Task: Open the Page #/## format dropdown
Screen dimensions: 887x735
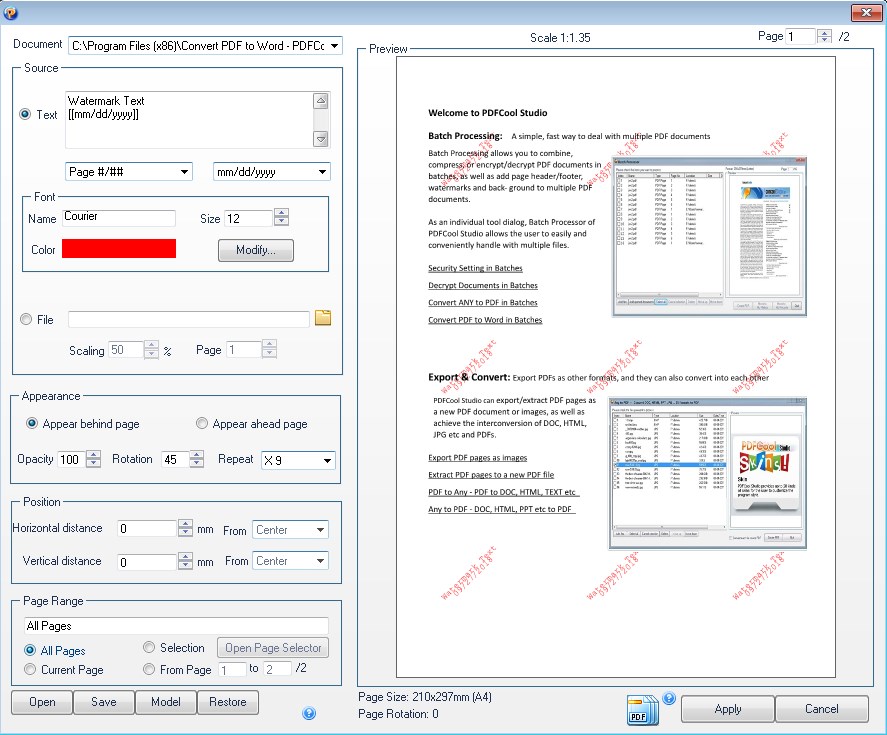Action: tap(184, 171)
